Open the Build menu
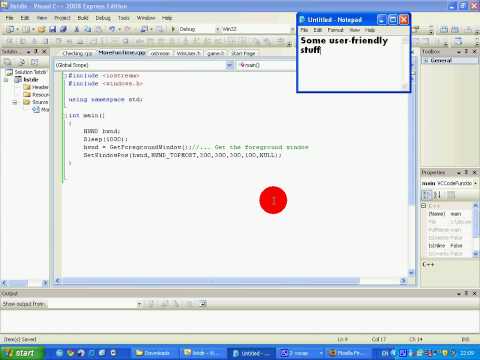480x360 pixels. (83, 18)
